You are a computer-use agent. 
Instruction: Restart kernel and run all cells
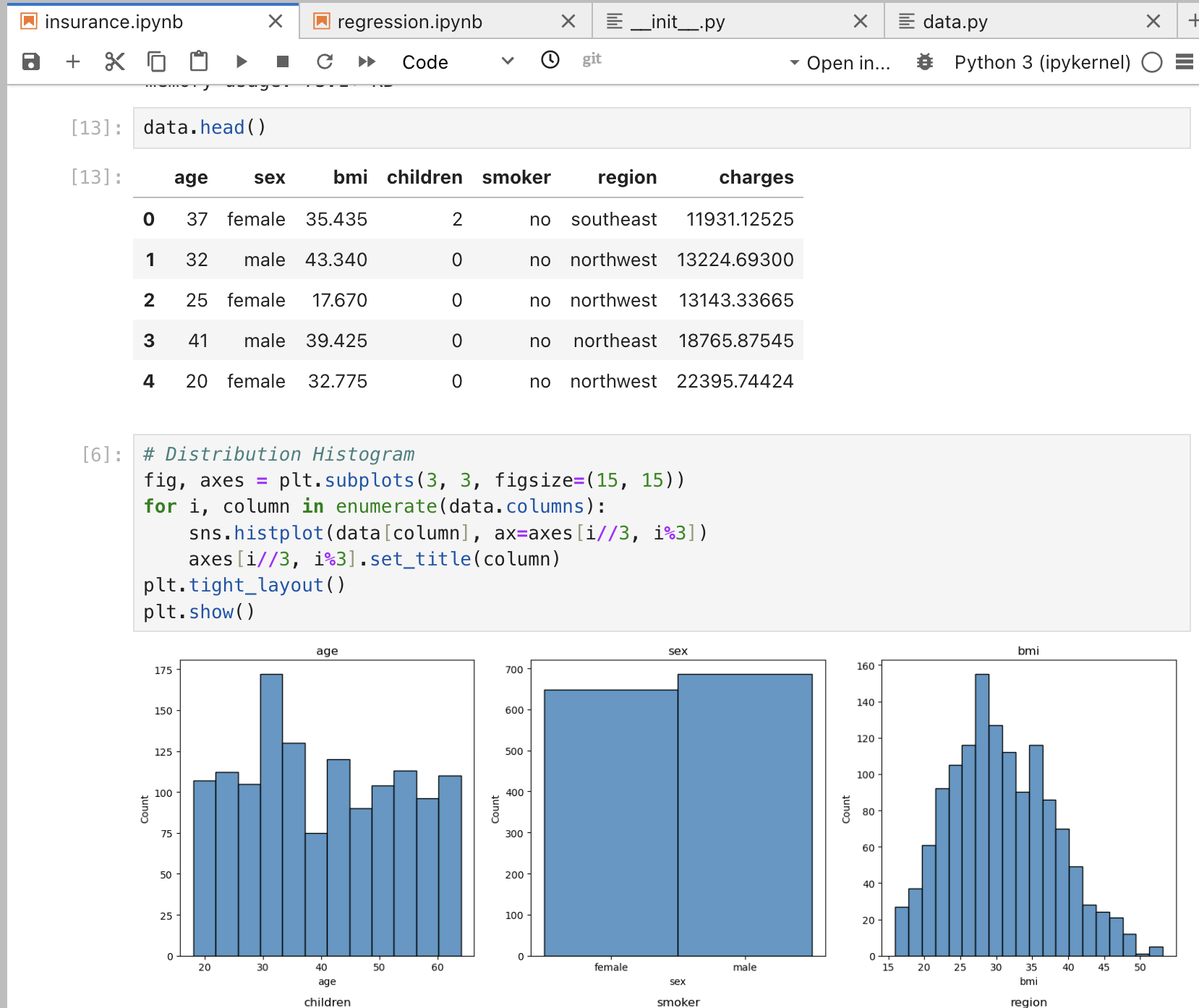click(367, 61)
